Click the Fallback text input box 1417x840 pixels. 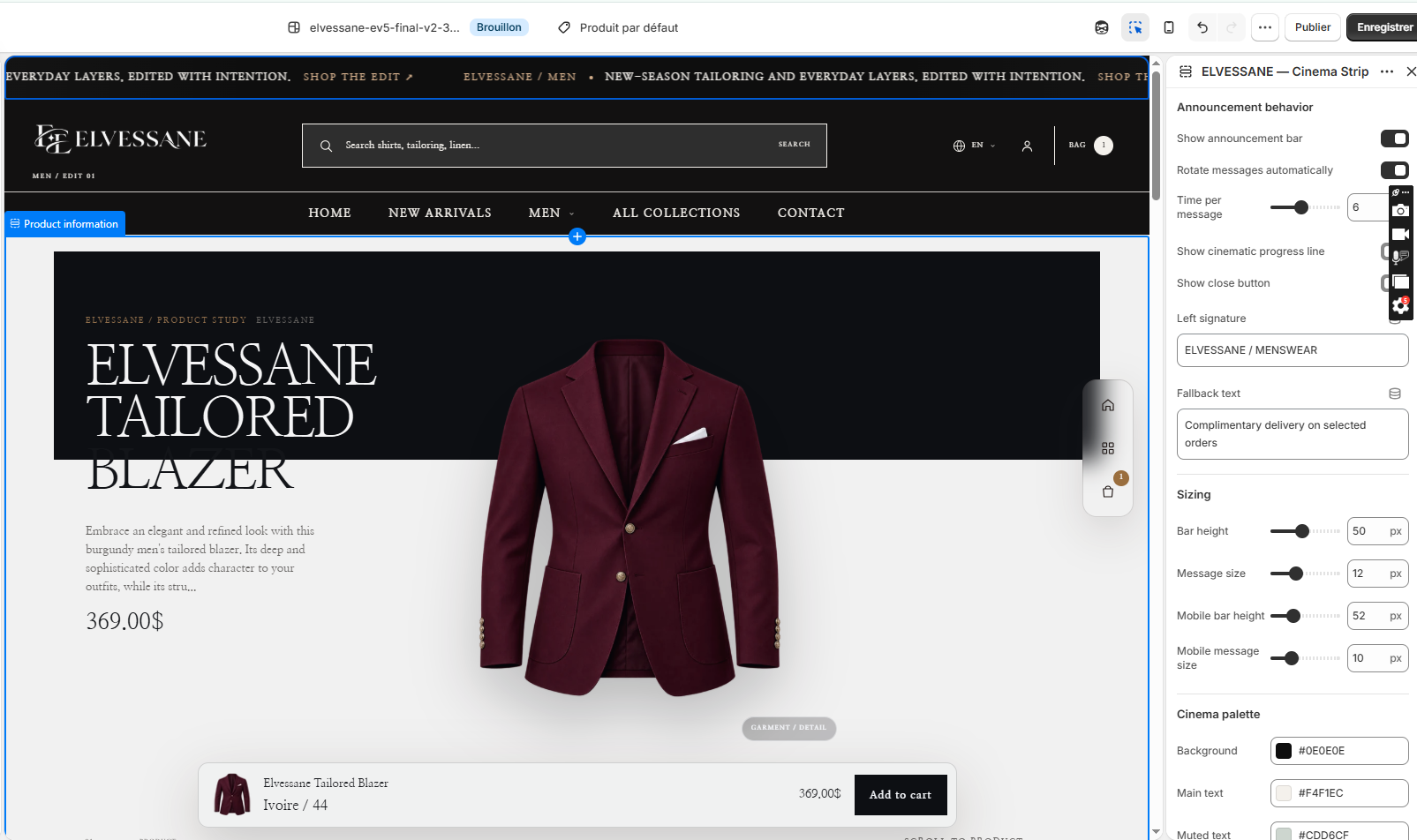tap(1293, 434)
